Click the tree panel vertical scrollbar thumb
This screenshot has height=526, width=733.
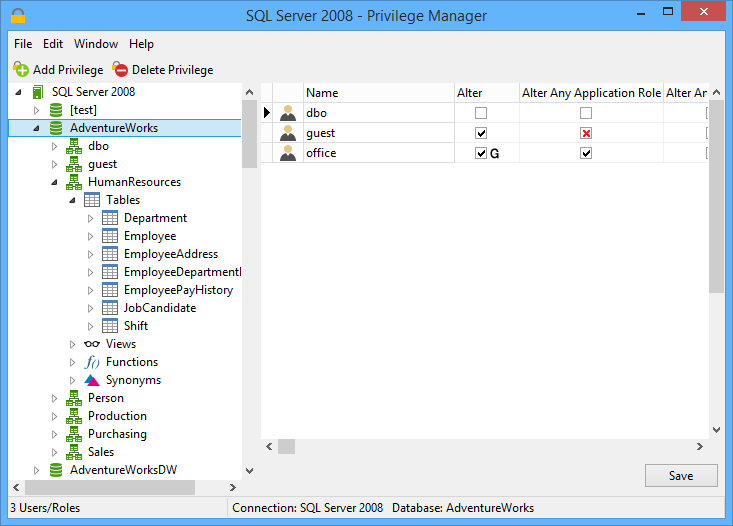[250, 134]
